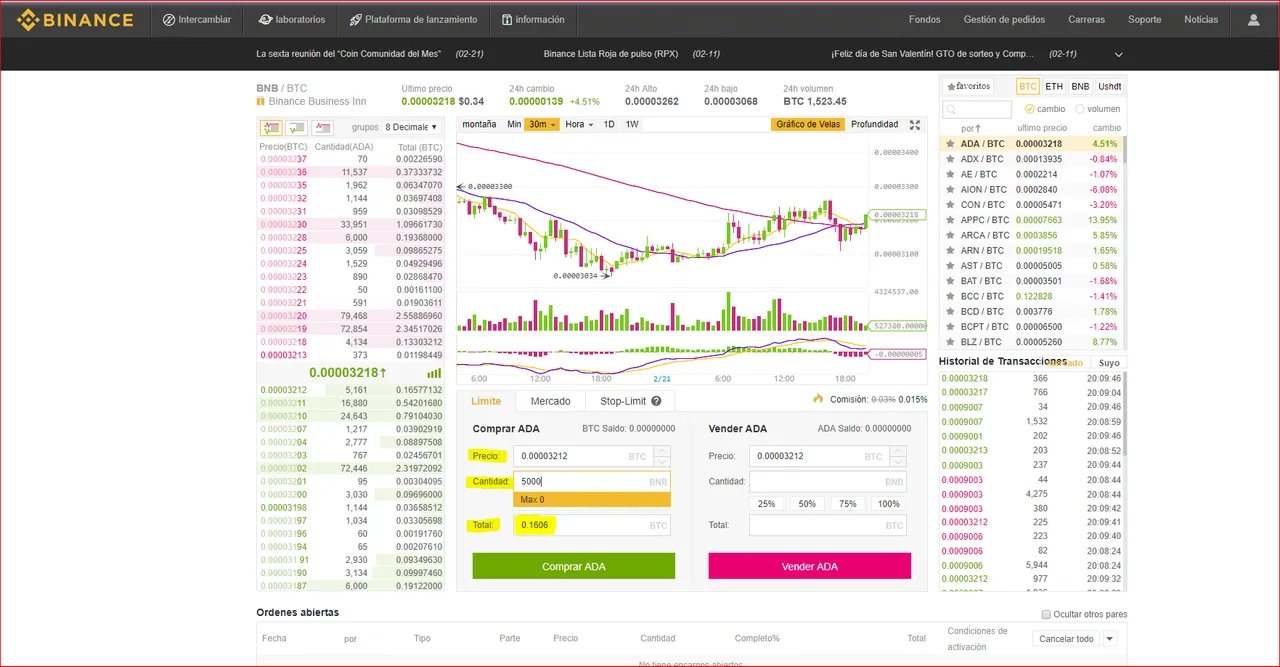Star the AION / BTC pair

[x=951, y=189]
